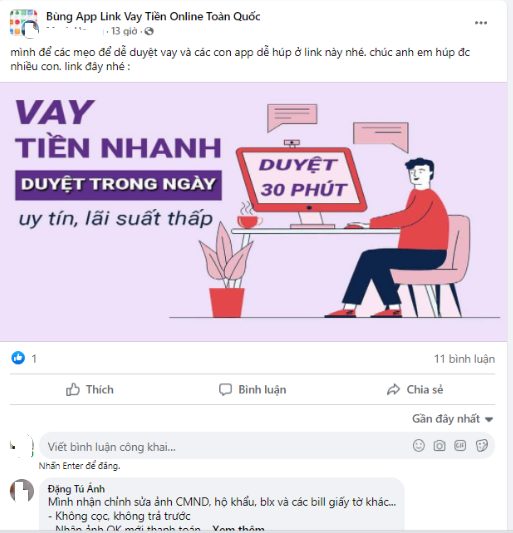Click the public globe privacy icon
The height and width of the screenshot is (533, 513).
[149, 32]
